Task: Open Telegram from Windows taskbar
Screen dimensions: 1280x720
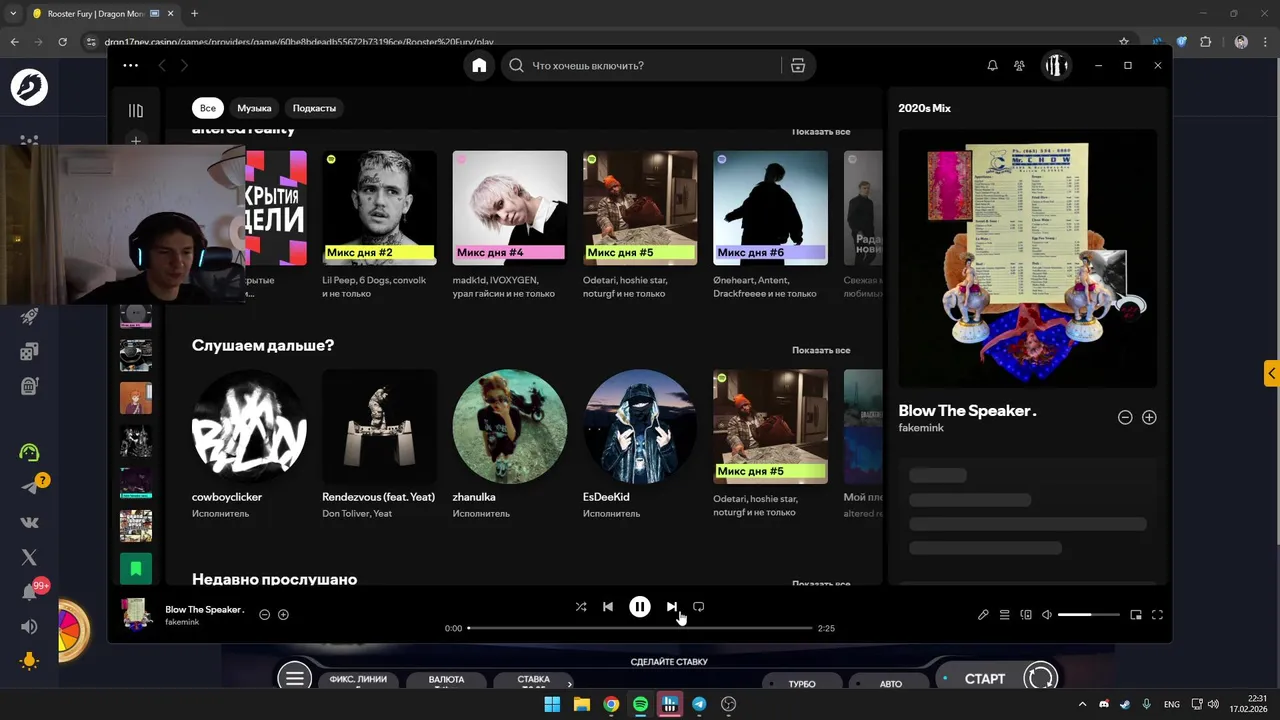Action: tap(699, 704)
